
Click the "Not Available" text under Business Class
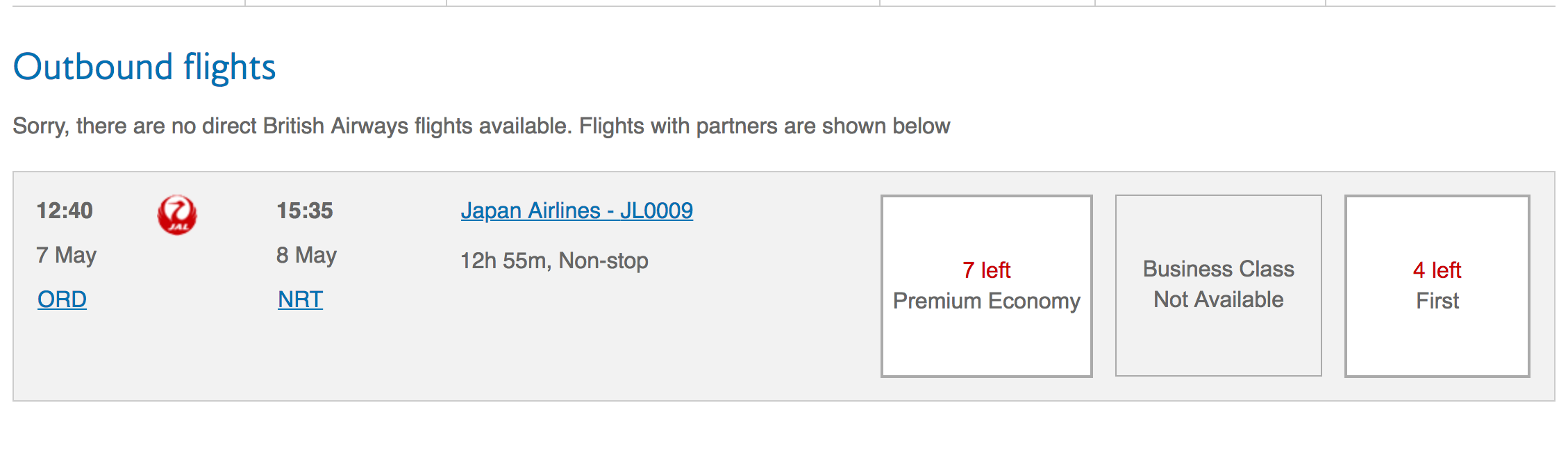(1218, 299)
